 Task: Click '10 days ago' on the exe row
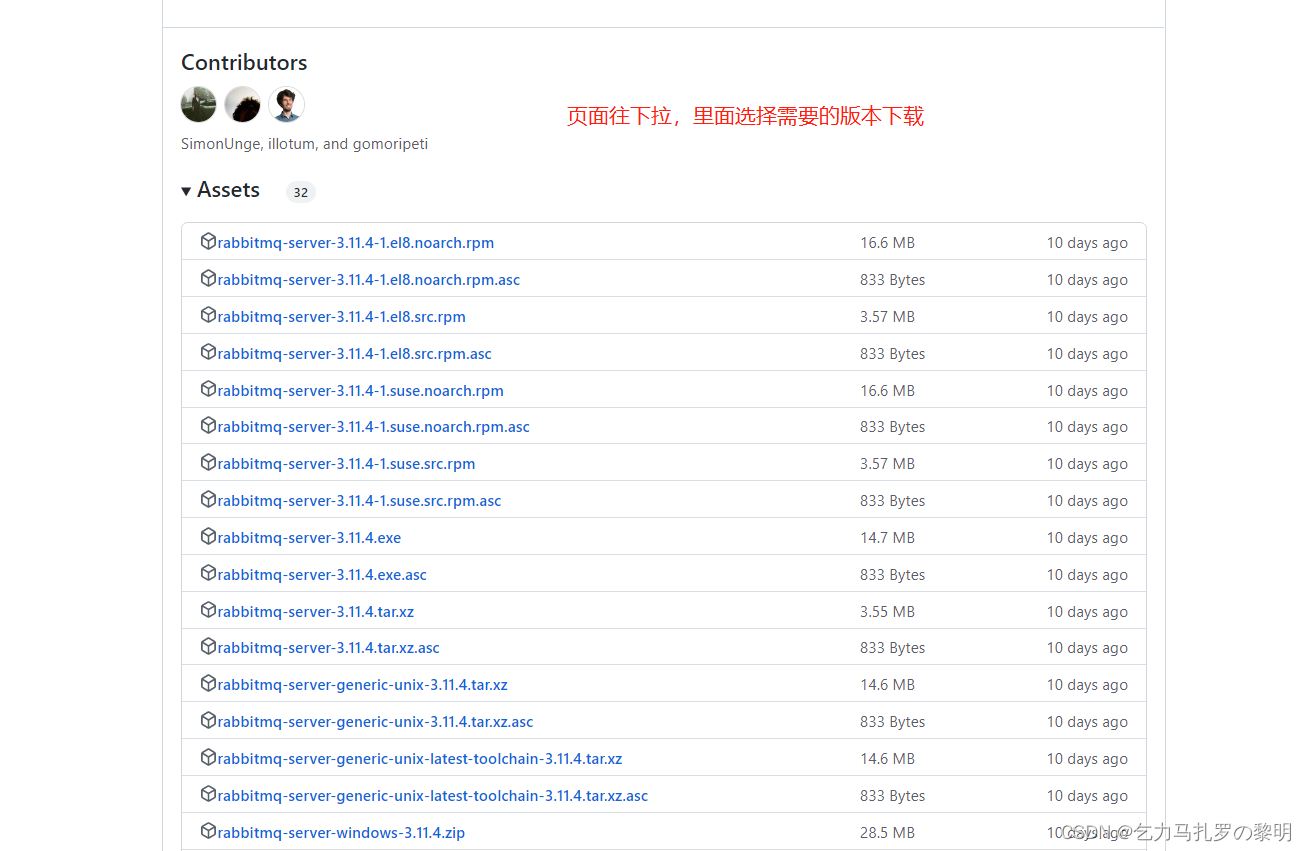(1087, 538)
